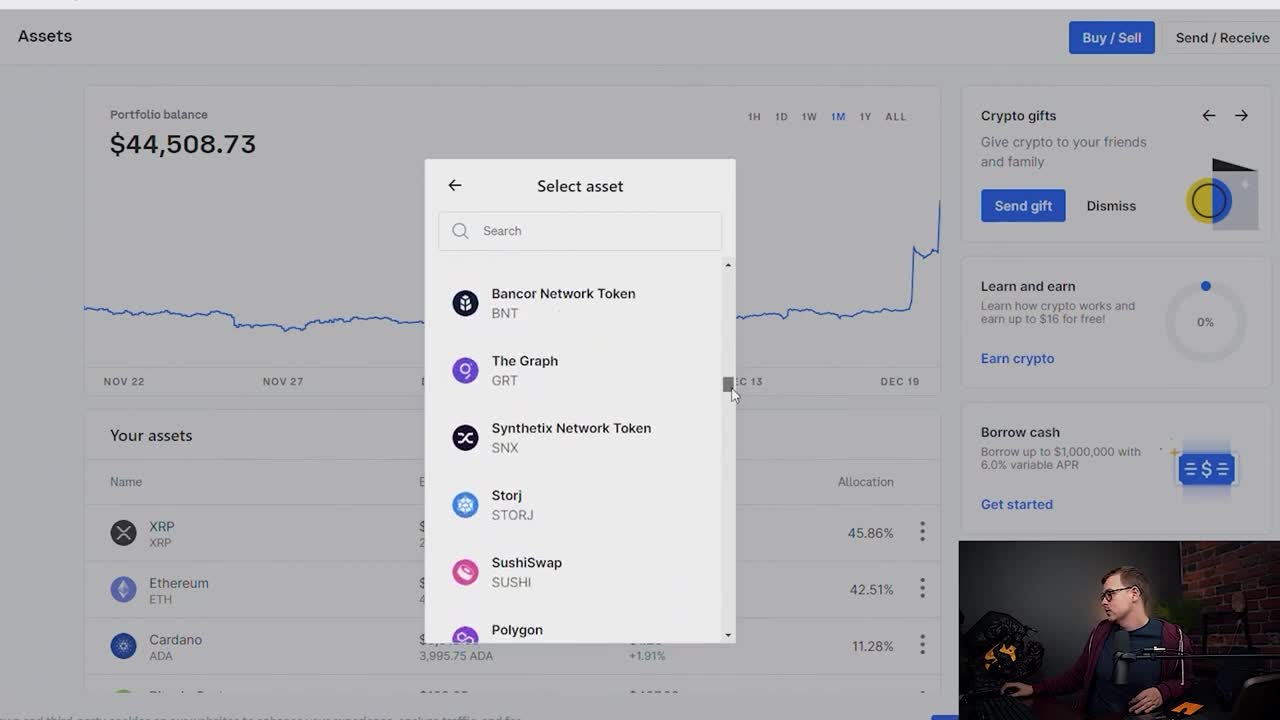This screenshot has width=1280, height=720.
Task: Click the SushiSwap logo icon
Action: 465,572
